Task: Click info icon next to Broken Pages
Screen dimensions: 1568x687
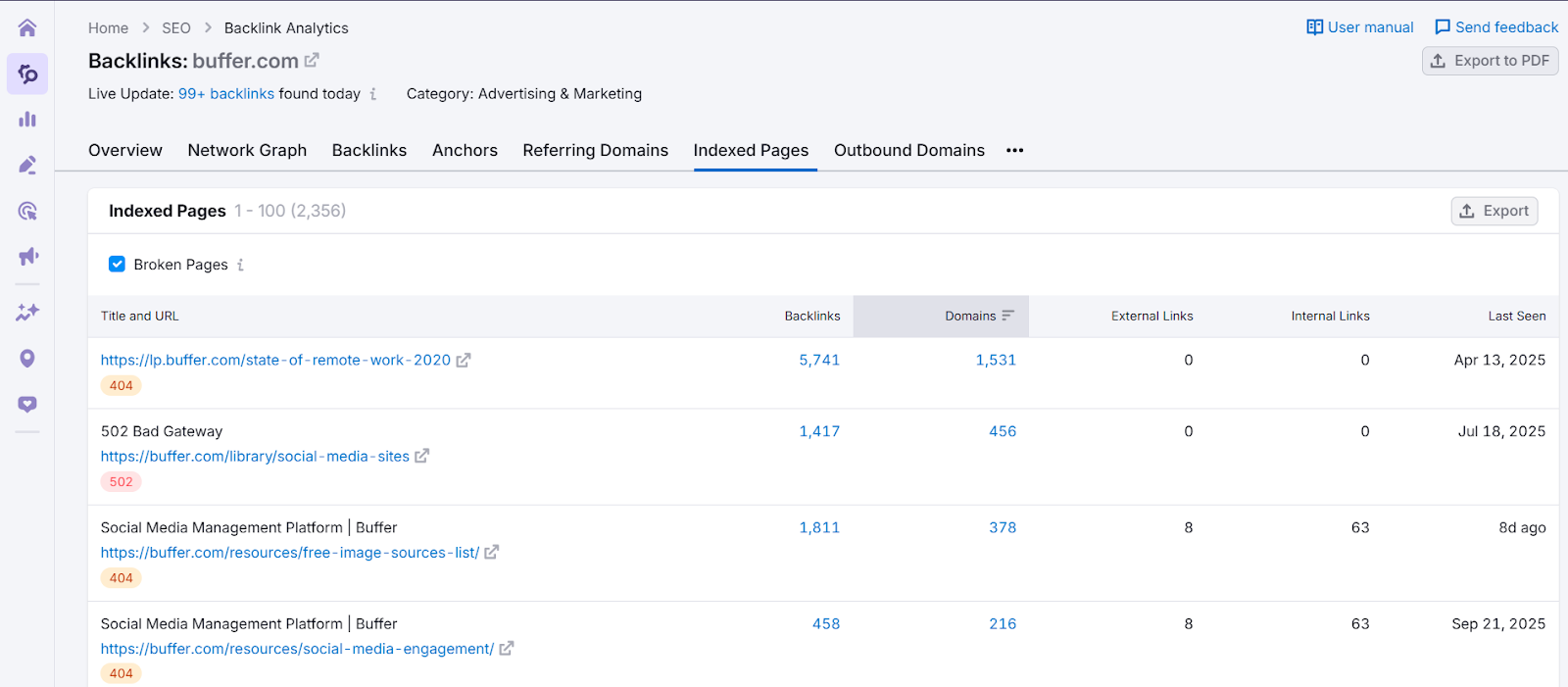Action: [x=240, y=265]
